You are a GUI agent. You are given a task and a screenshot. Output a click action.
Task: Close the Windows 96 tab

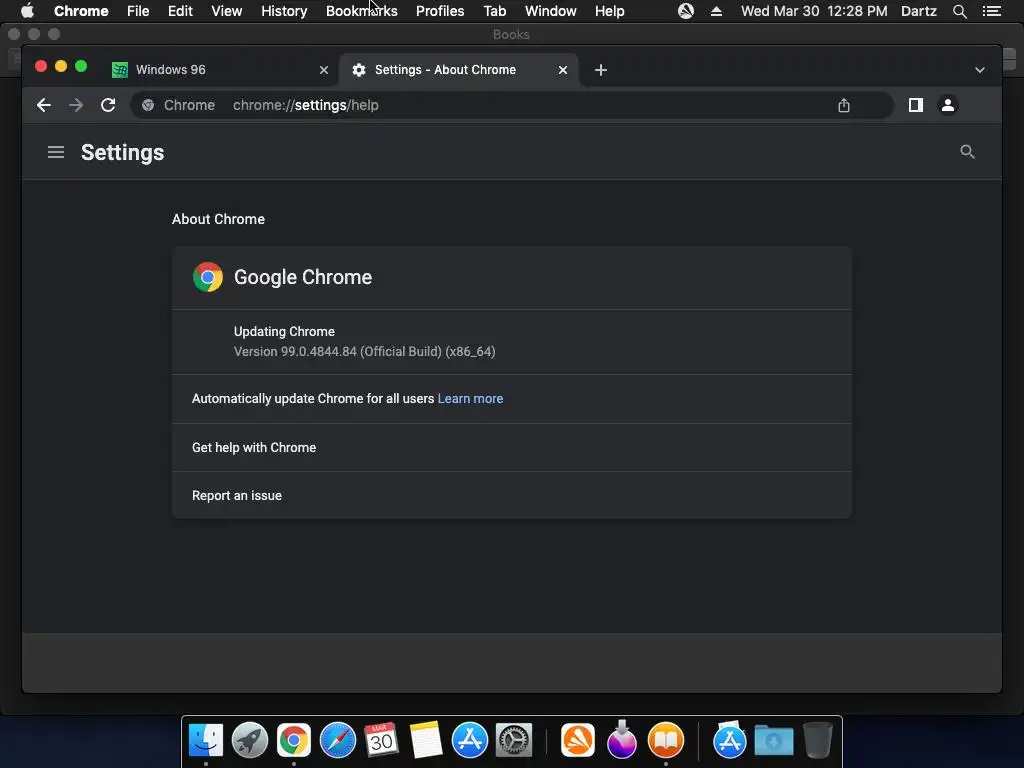(323, 70)
